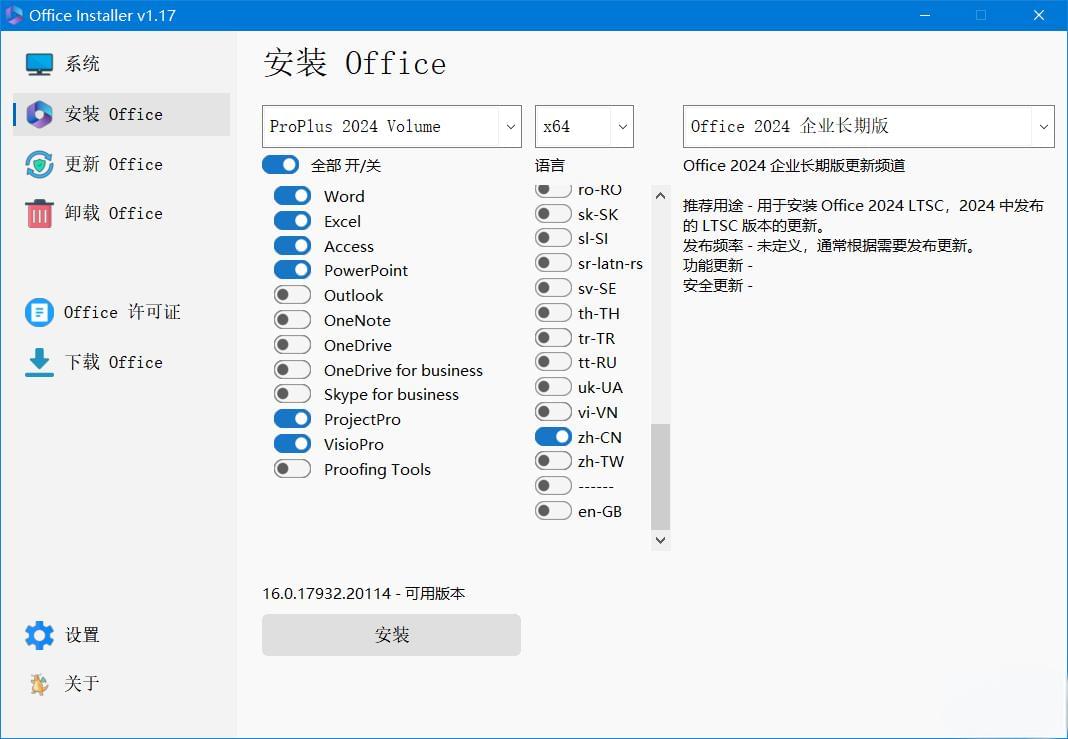Select the 更新 Office shield icon
The image size is (1068, 739).
click(38, 164)
